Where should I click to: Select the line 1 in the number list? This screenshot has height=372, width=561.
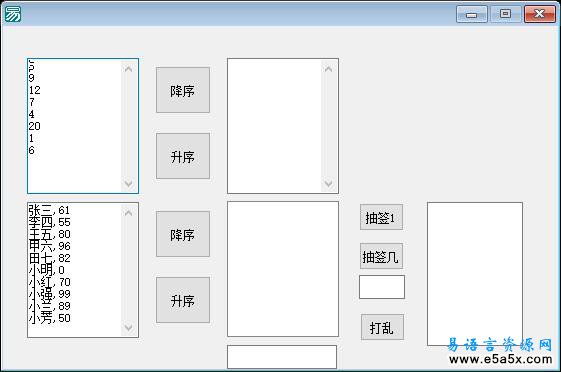[31, 138]
